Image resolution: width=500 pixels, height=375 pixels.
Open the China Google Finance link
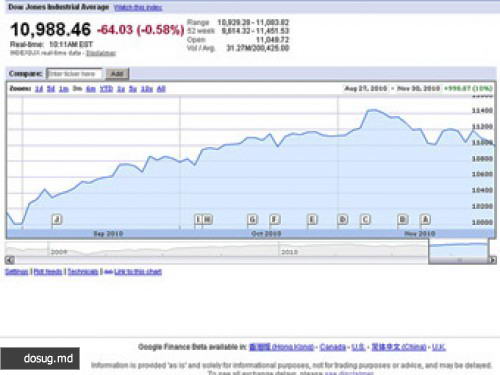click(x=399, y=347)
